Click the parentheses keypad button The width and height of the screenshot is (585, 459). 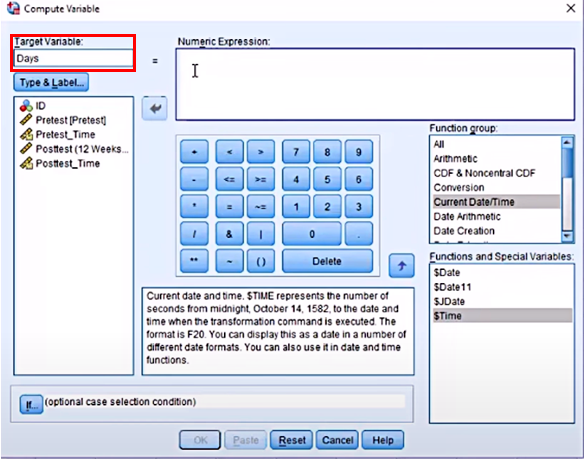[261, 261]
